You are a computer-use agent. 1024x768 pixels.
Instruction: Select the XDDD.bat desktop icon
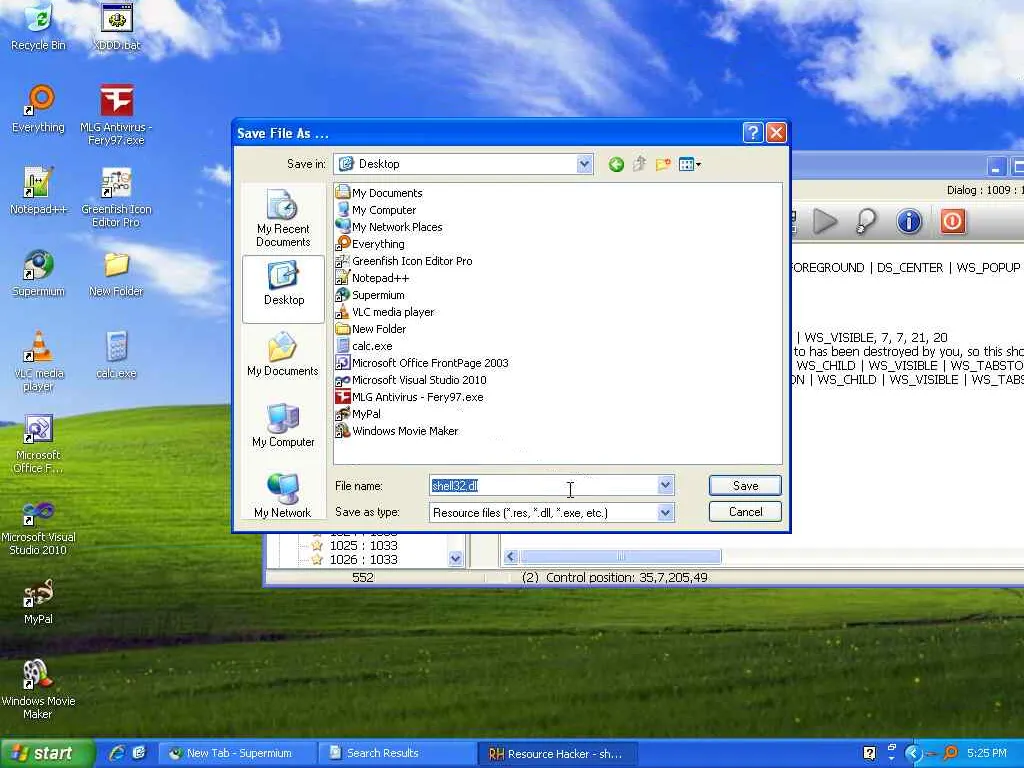pos(116,26)
